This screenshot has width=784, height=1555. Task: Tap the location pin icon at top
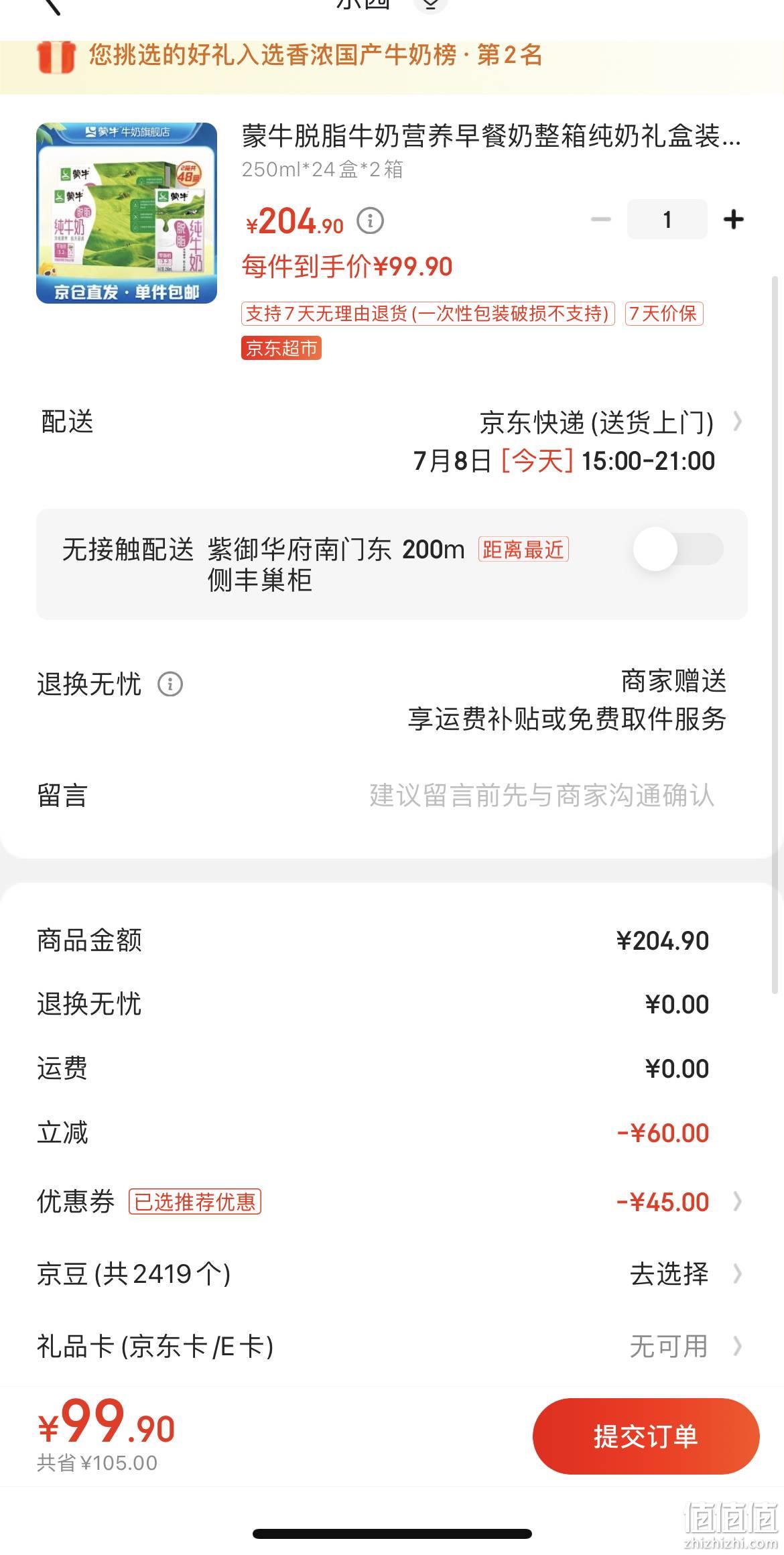(x=430, y=5)
